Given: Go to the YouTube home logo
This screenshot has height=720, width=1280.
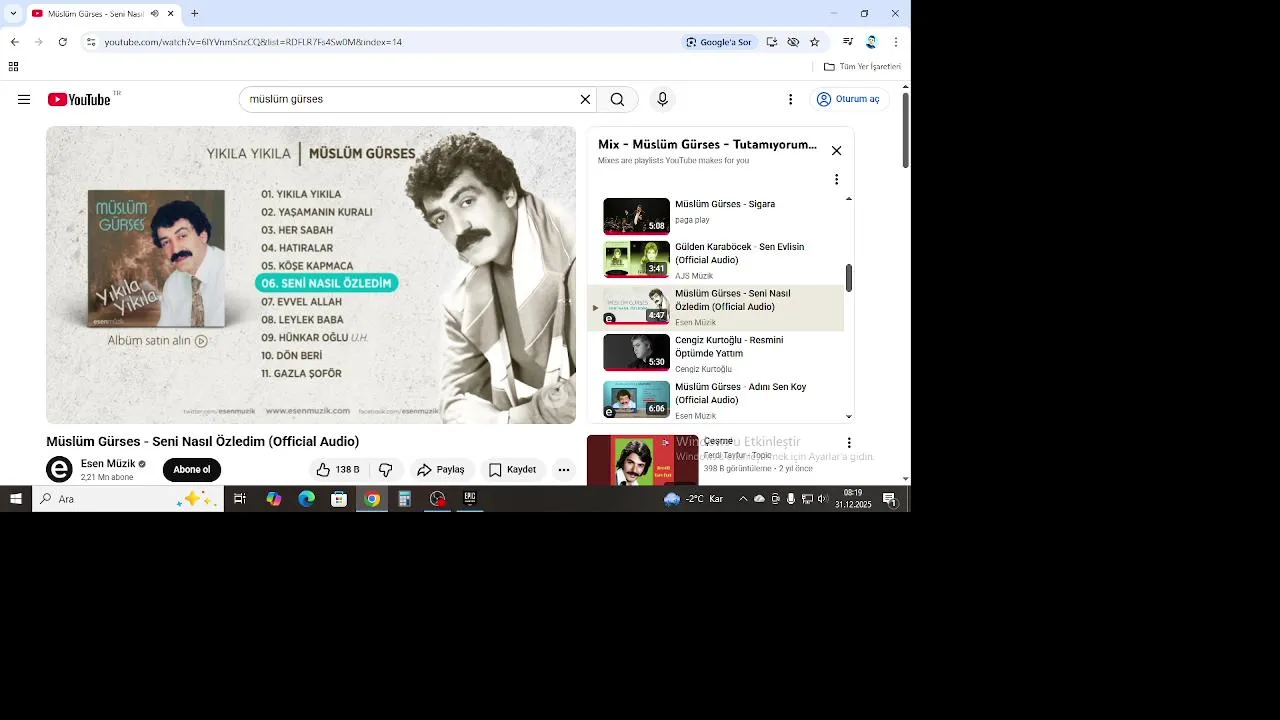Looking at the screenshot, I should (x=79, y=99).
